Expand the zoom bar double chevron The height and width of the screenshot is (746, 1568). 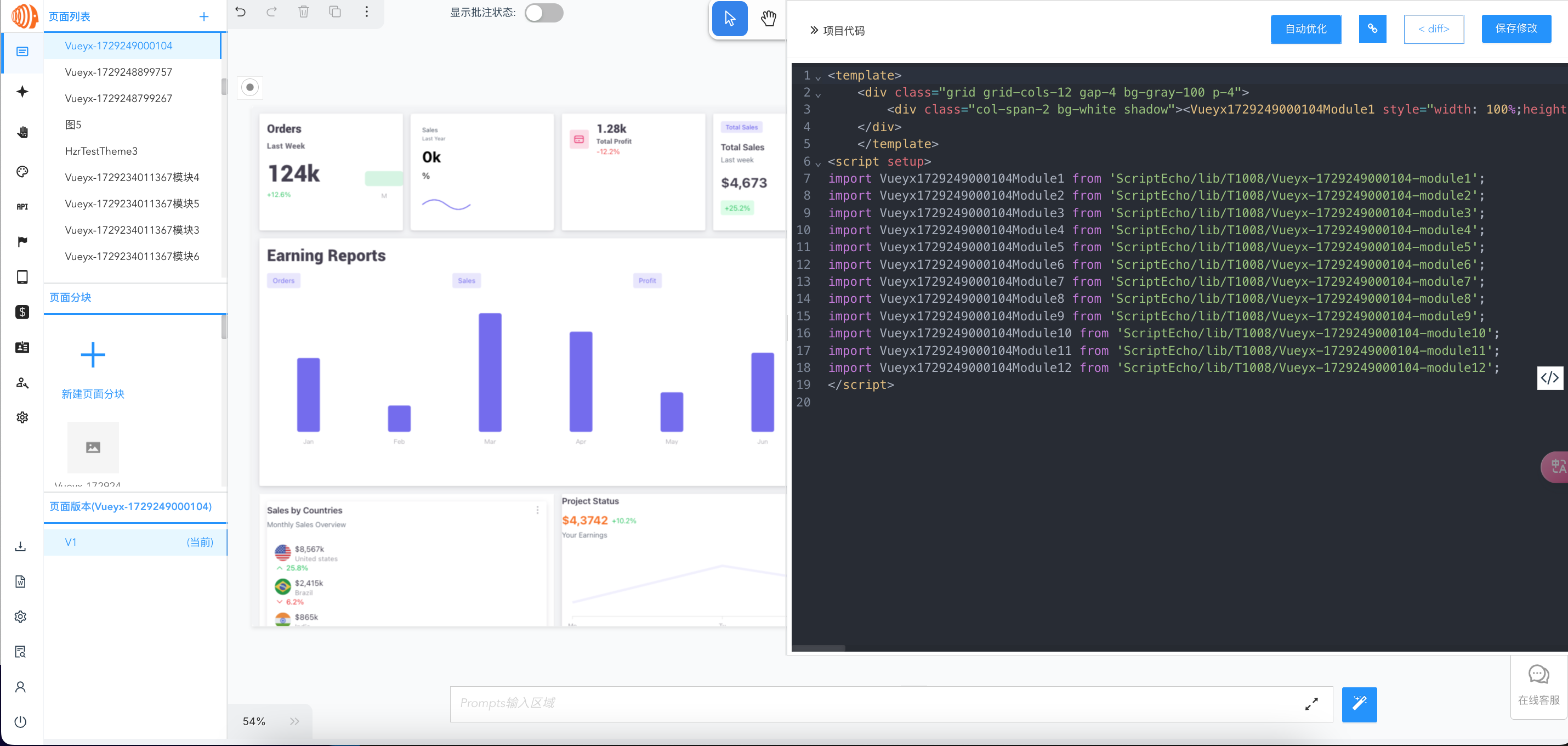294,721
